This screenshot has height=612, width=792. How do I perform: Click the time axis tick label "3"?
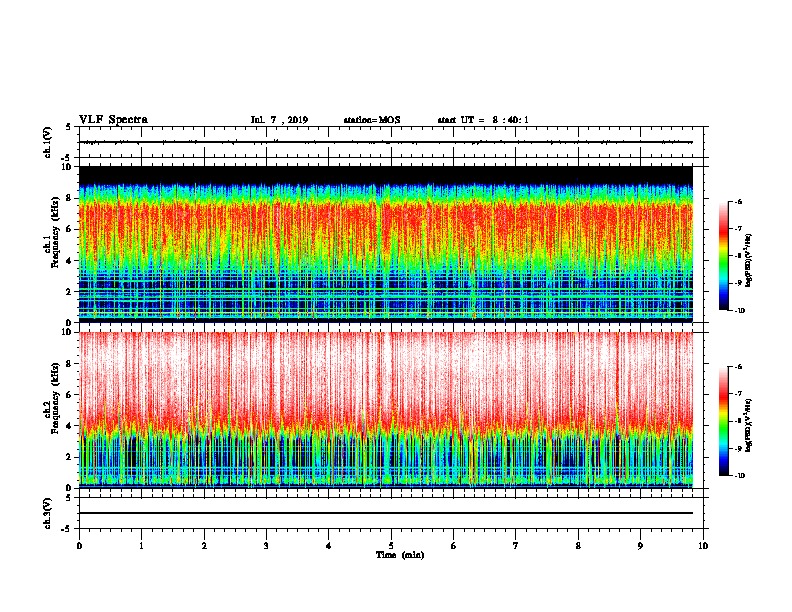click(x=266, y=546)
